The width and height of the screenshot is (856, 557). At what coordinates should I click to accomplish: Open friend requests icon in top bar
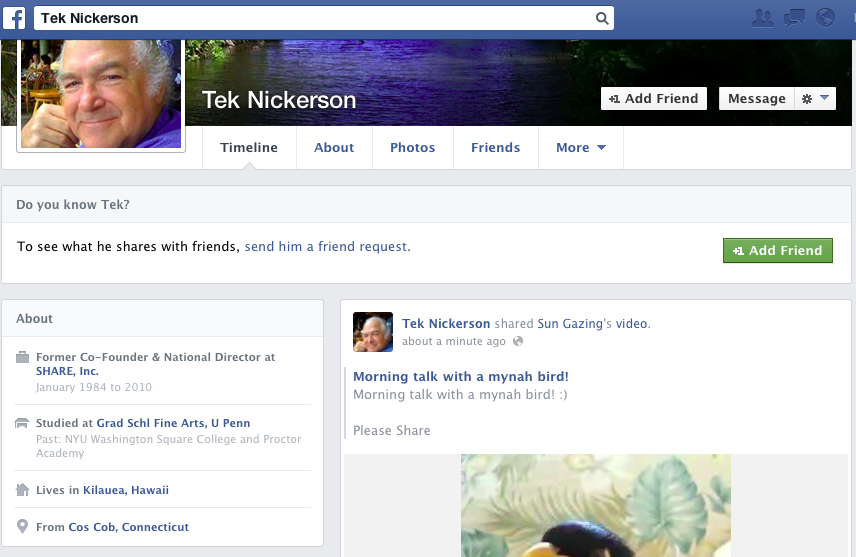click(x=763, y=17)
